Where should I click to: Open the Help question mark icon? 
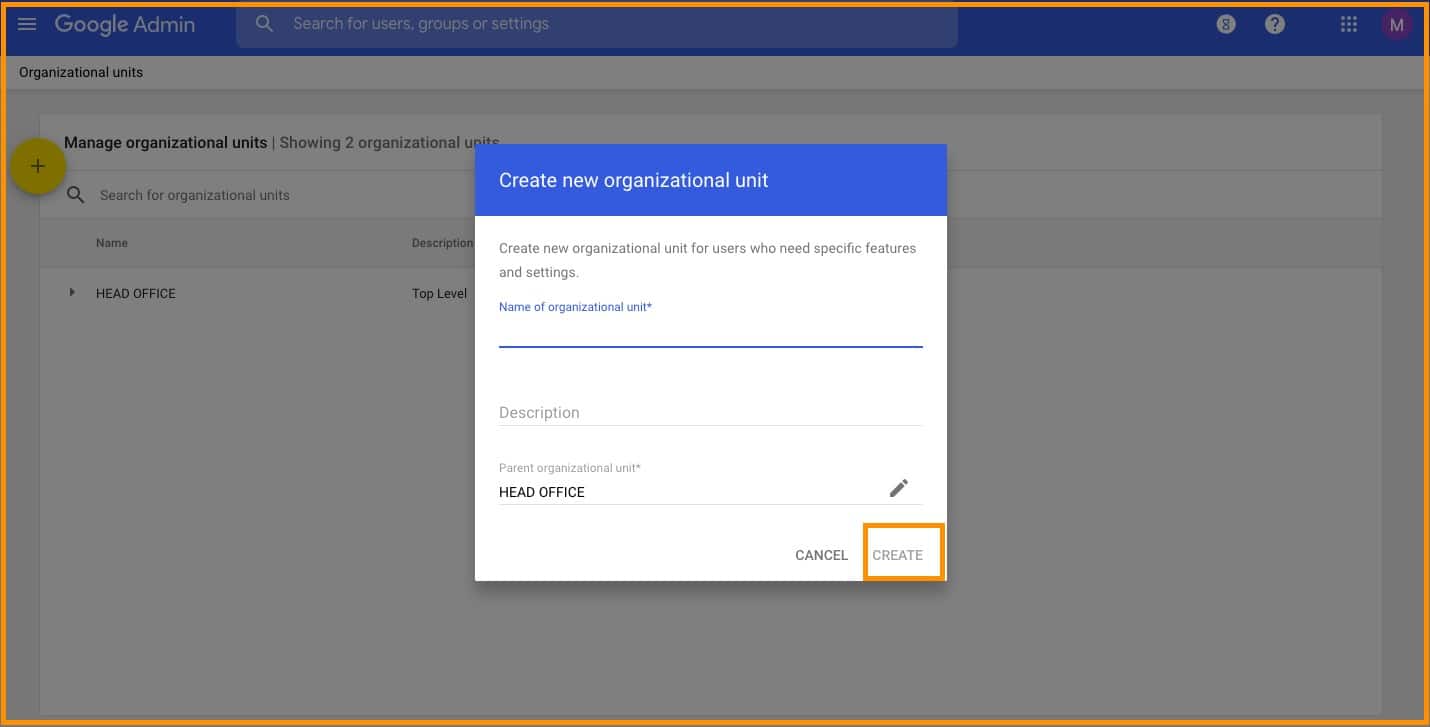coord(1275,25)
